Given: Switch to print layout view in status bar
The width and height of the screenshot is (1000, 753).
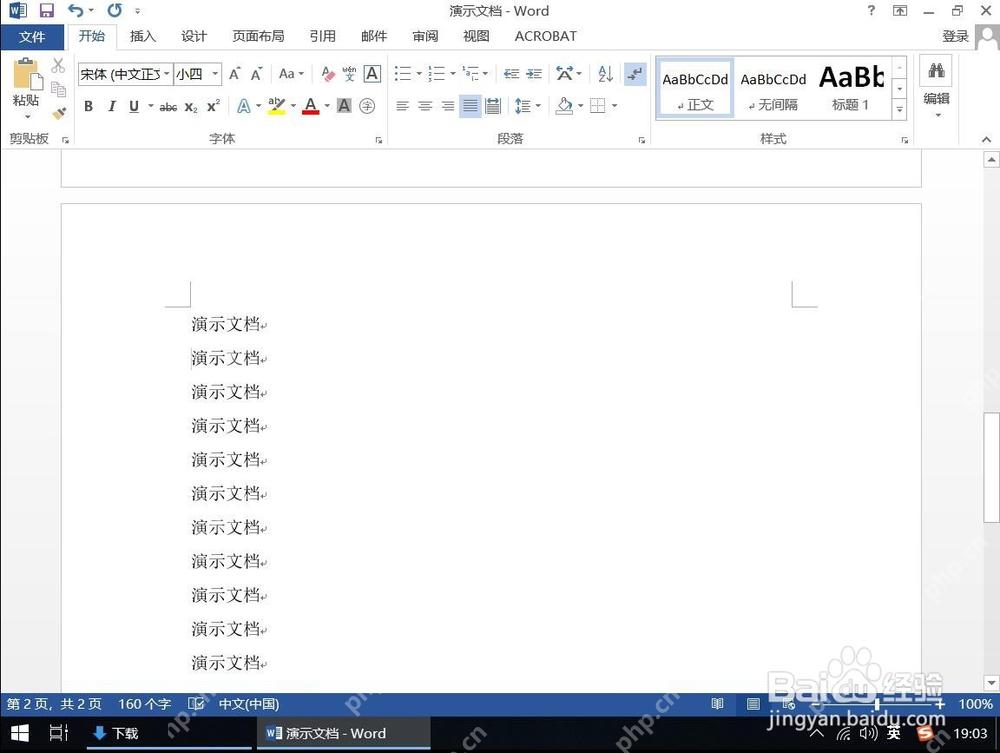Looking at the screenshot, I should (753, 703).
